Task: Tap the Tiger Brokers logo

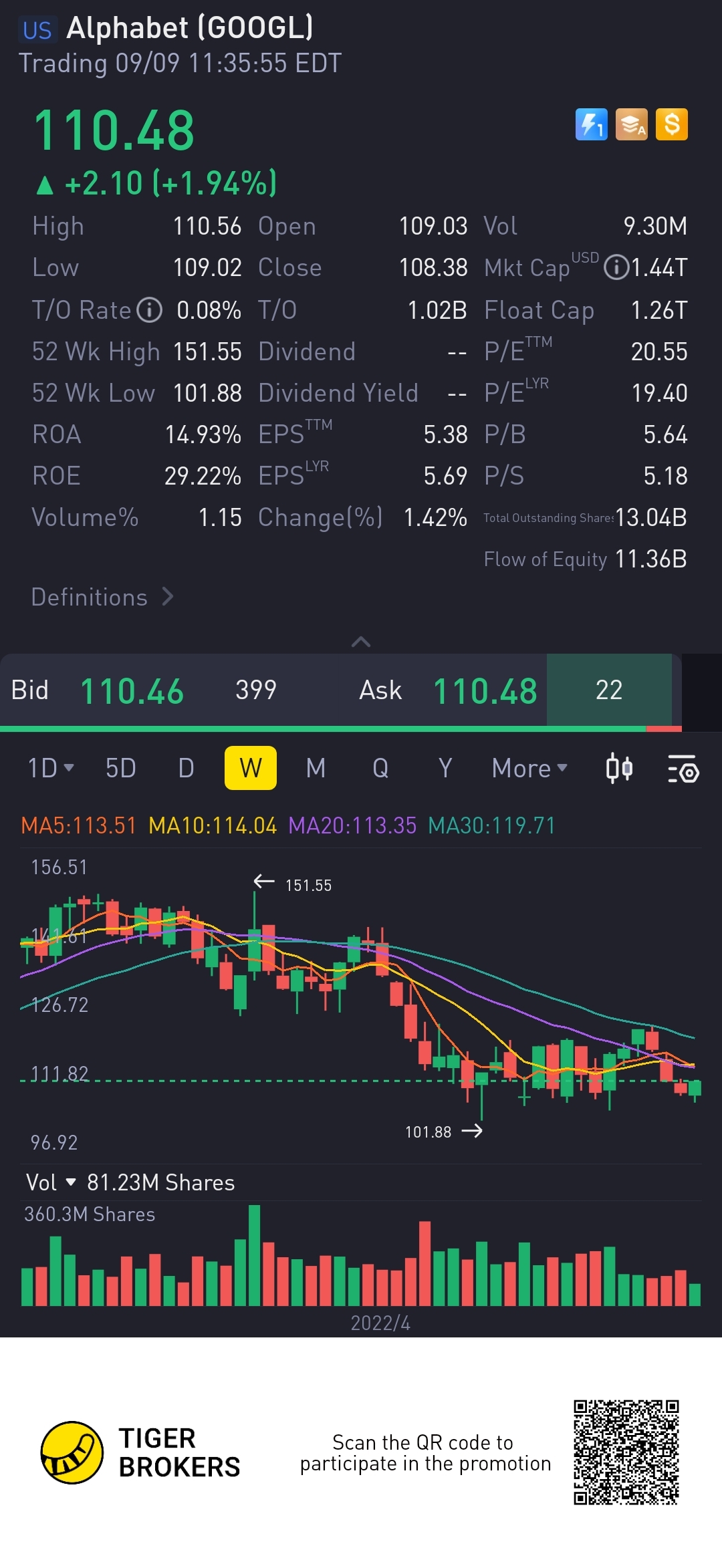Action: 140,1452
